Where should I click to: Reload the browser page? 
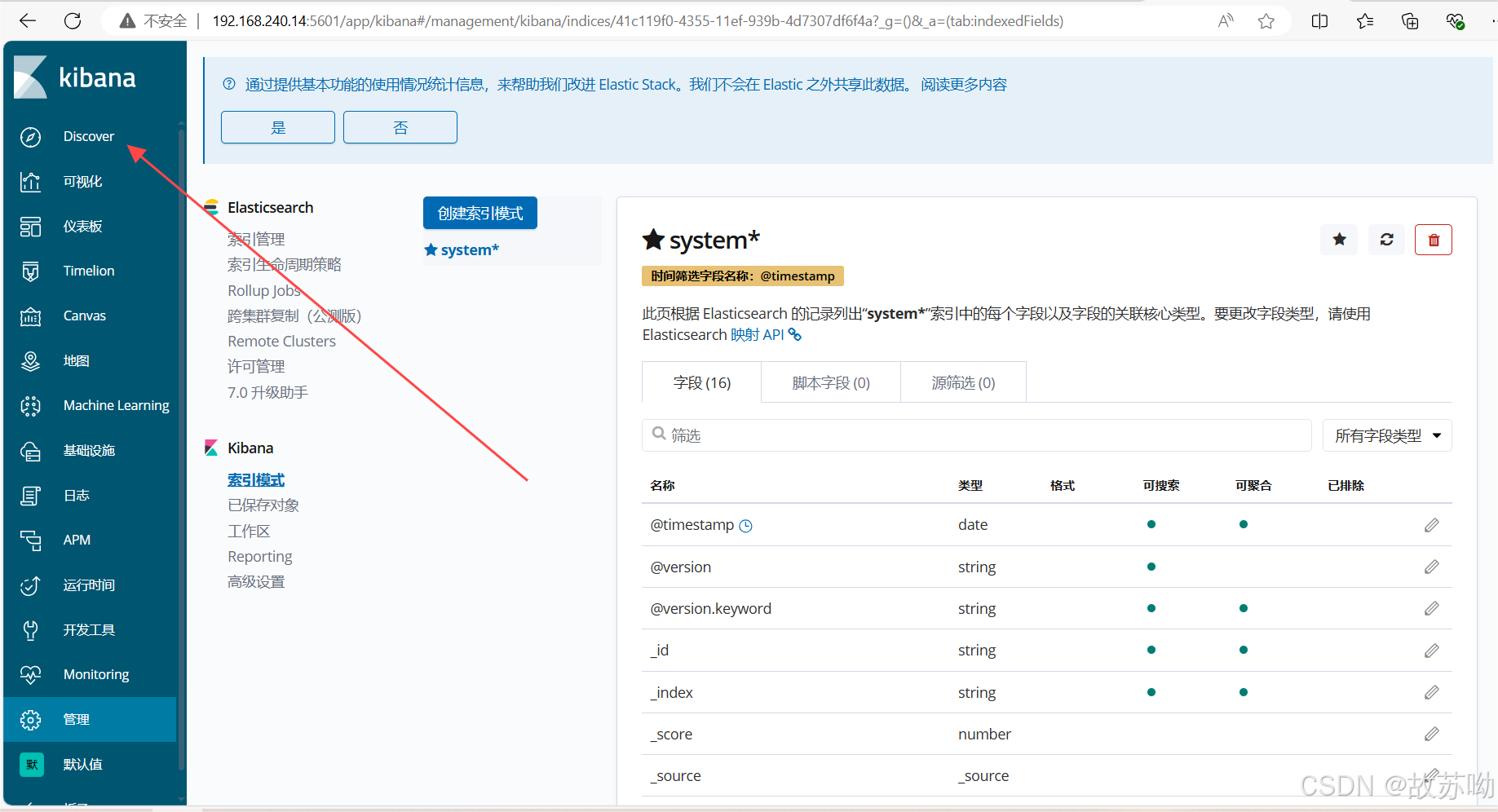[x=73, y=21]
